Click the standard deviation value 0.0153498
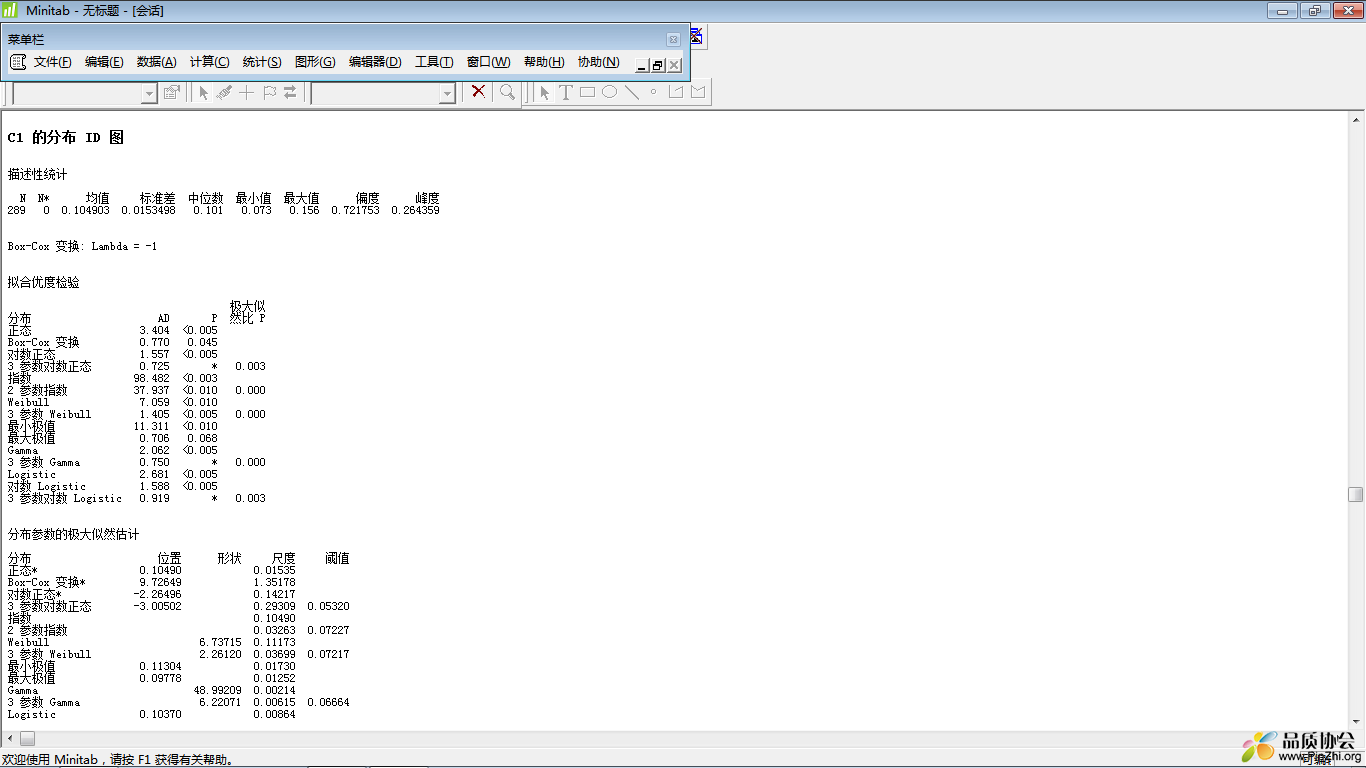Screen dimensions: 1366x768 point(148,210)
